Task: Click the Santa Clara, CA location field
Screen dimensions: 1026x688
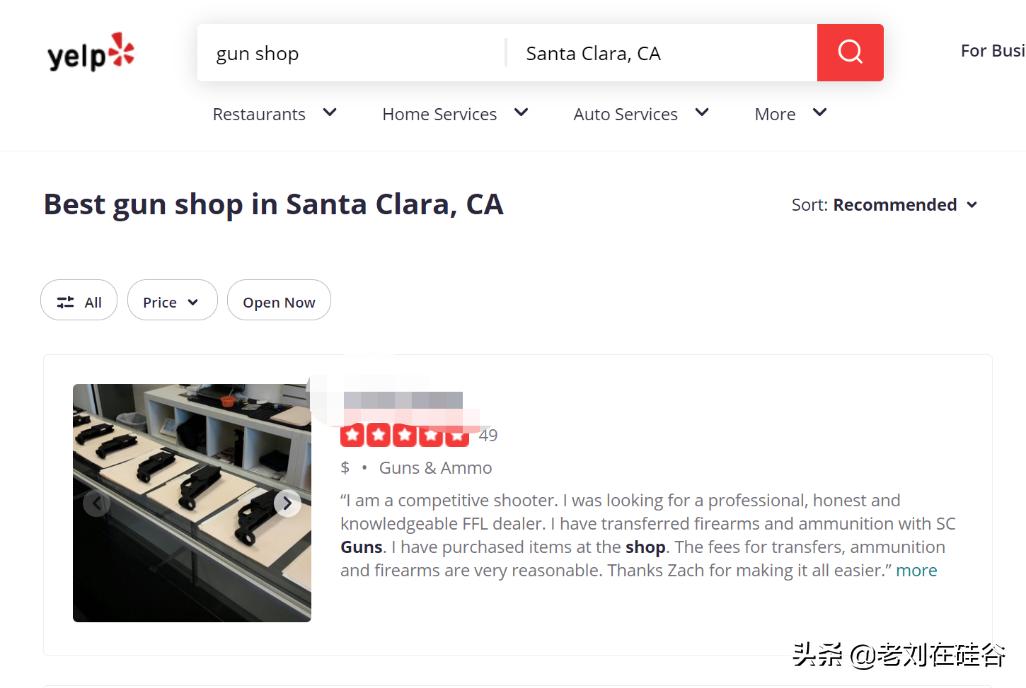Action: click(662, 53)
